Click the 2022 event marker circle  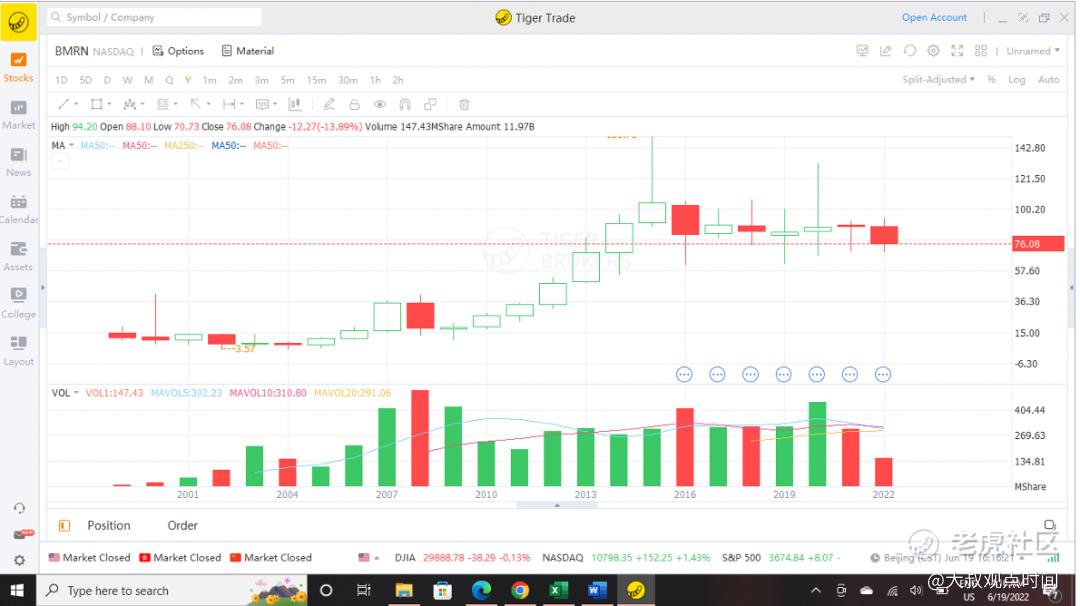(882, 374)
